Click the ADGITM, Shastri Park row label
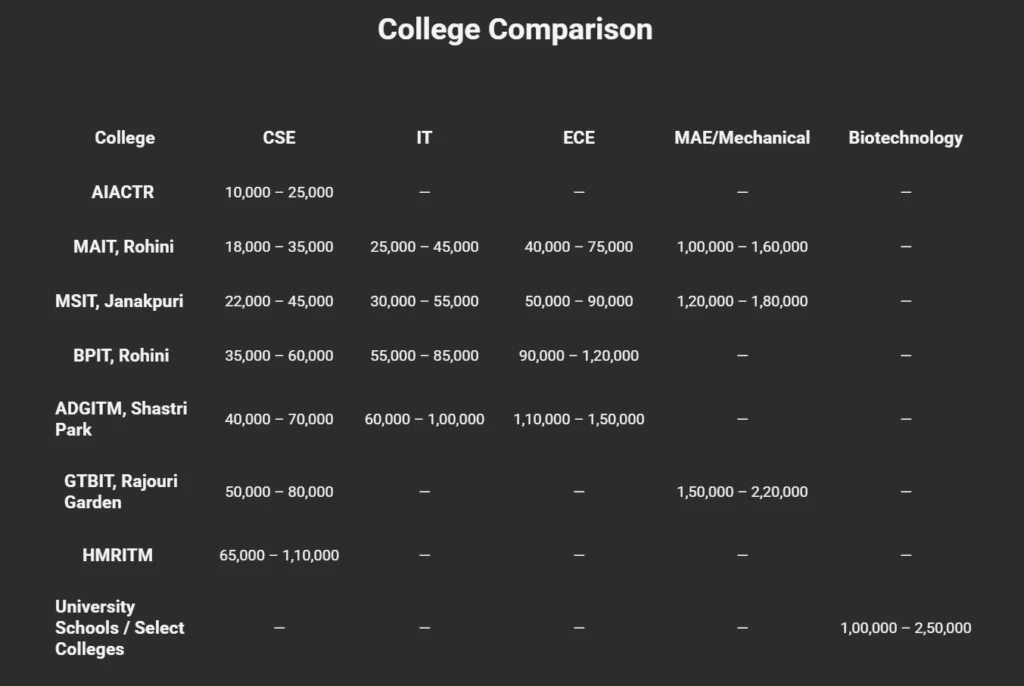This screenshot has width=1024, height=686. [121, 419]
